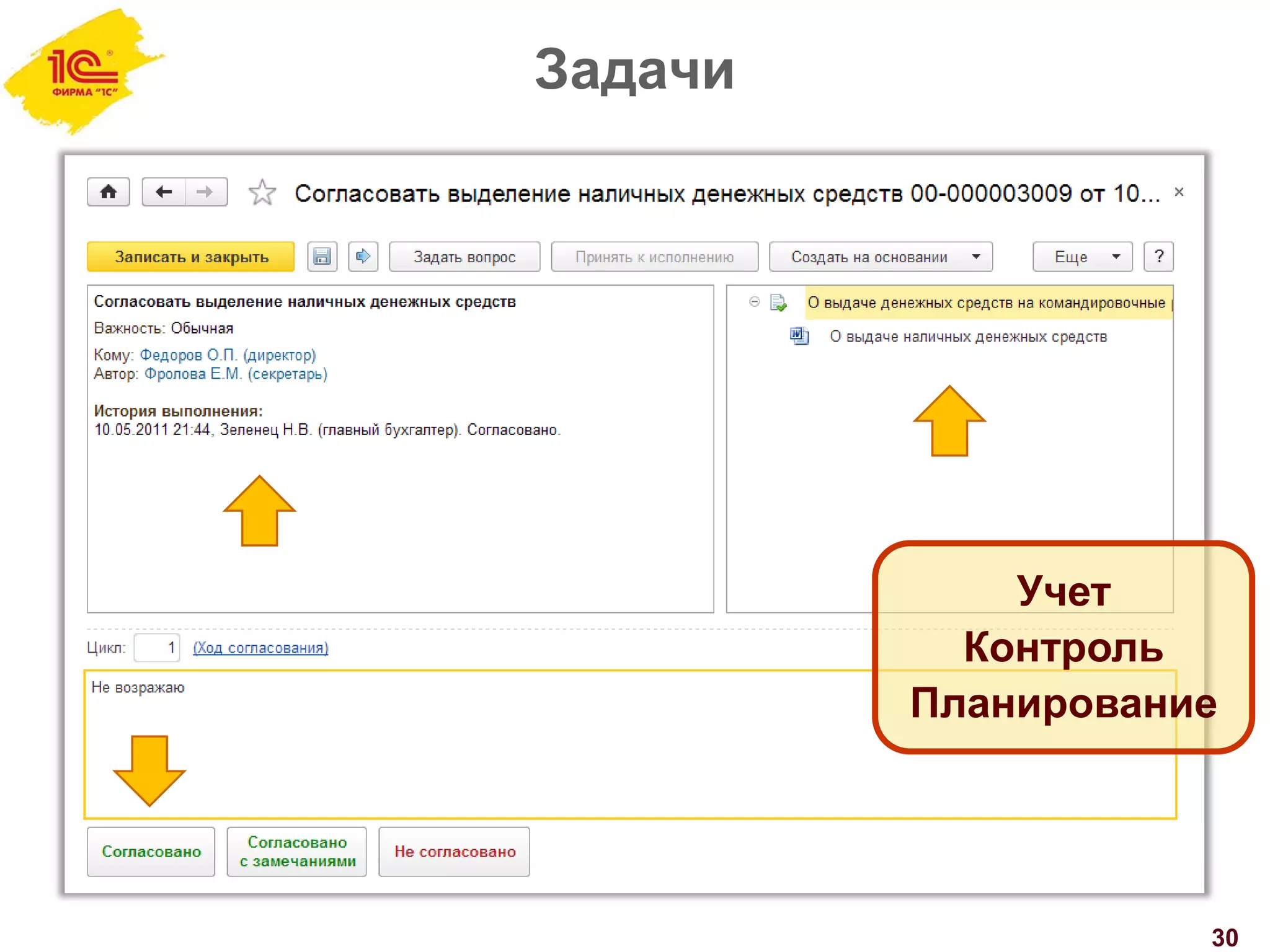1270x952 pixels.
Task: Open the Еще menu
Action: 1082,257
